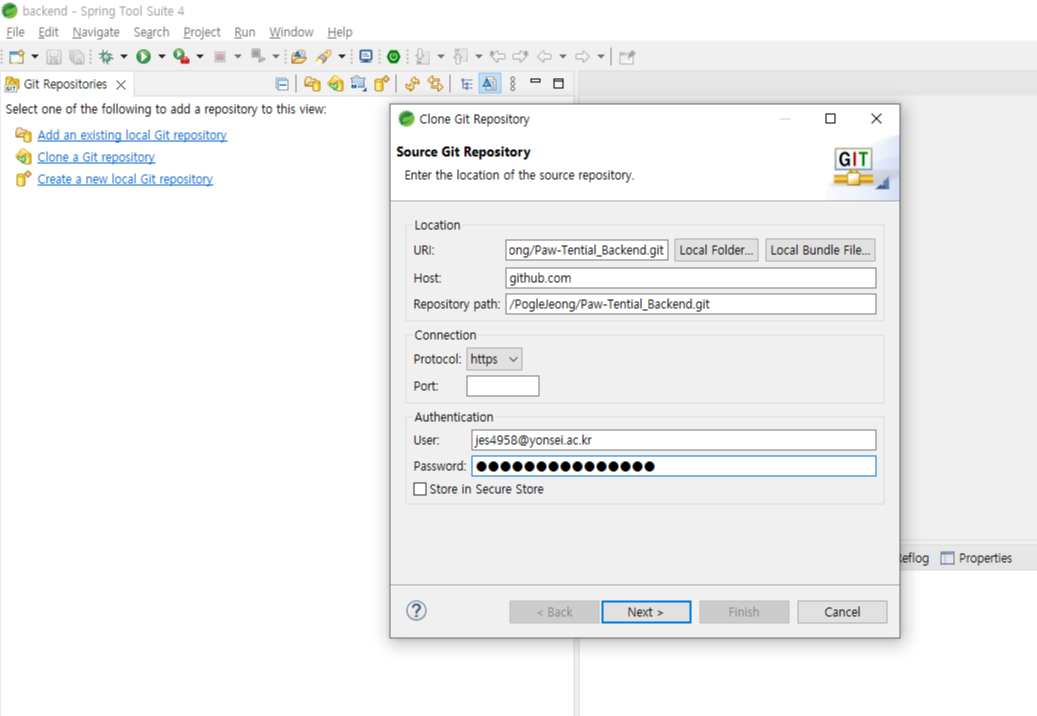
Task: Click the Password field
Action: click(x=673, y=466)
